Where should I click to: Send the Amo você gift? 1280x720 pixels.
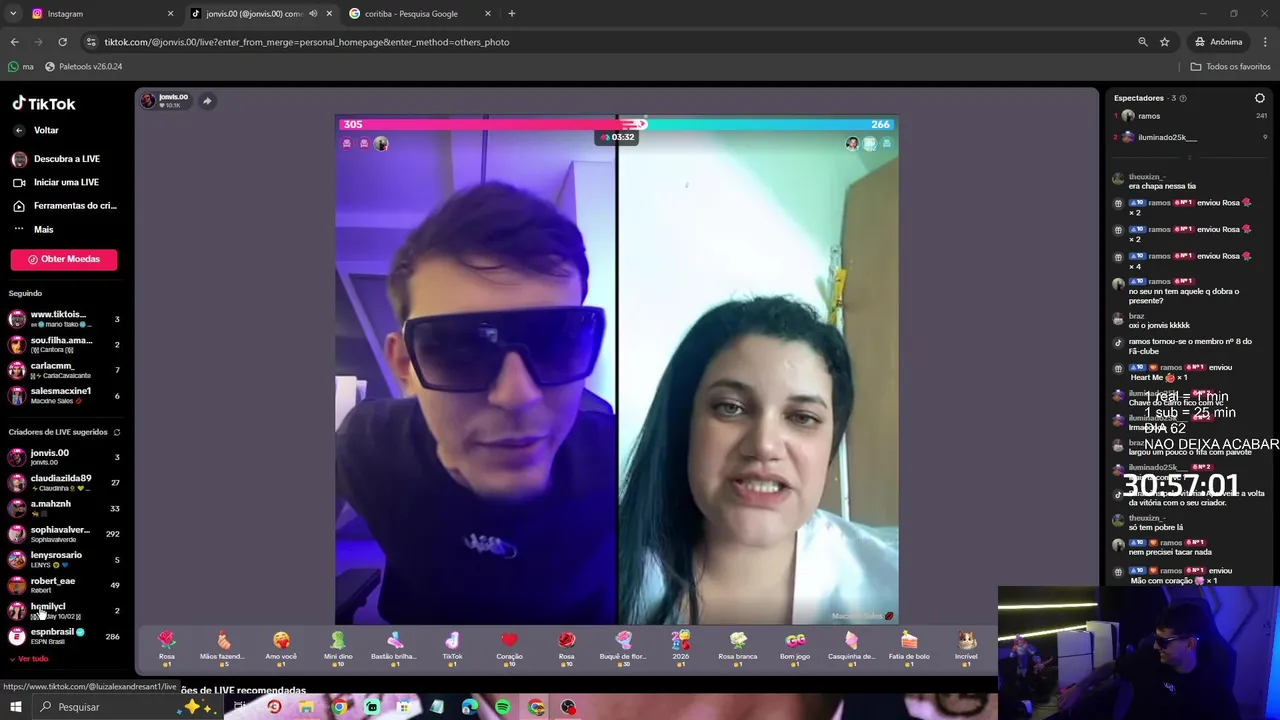(281, 647)
